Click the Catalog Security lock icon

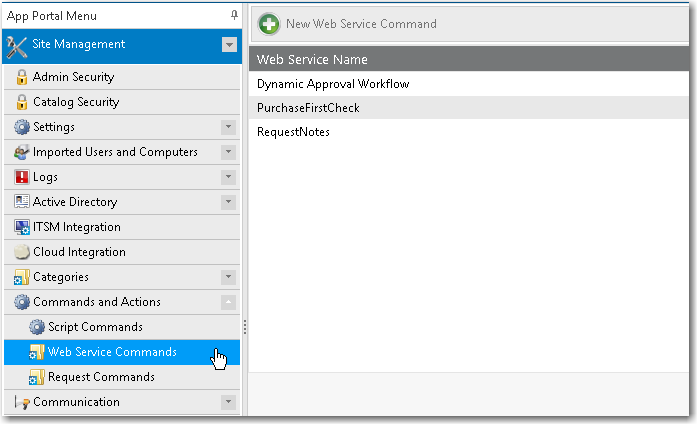pyautogui.click(x=22, y=102)
